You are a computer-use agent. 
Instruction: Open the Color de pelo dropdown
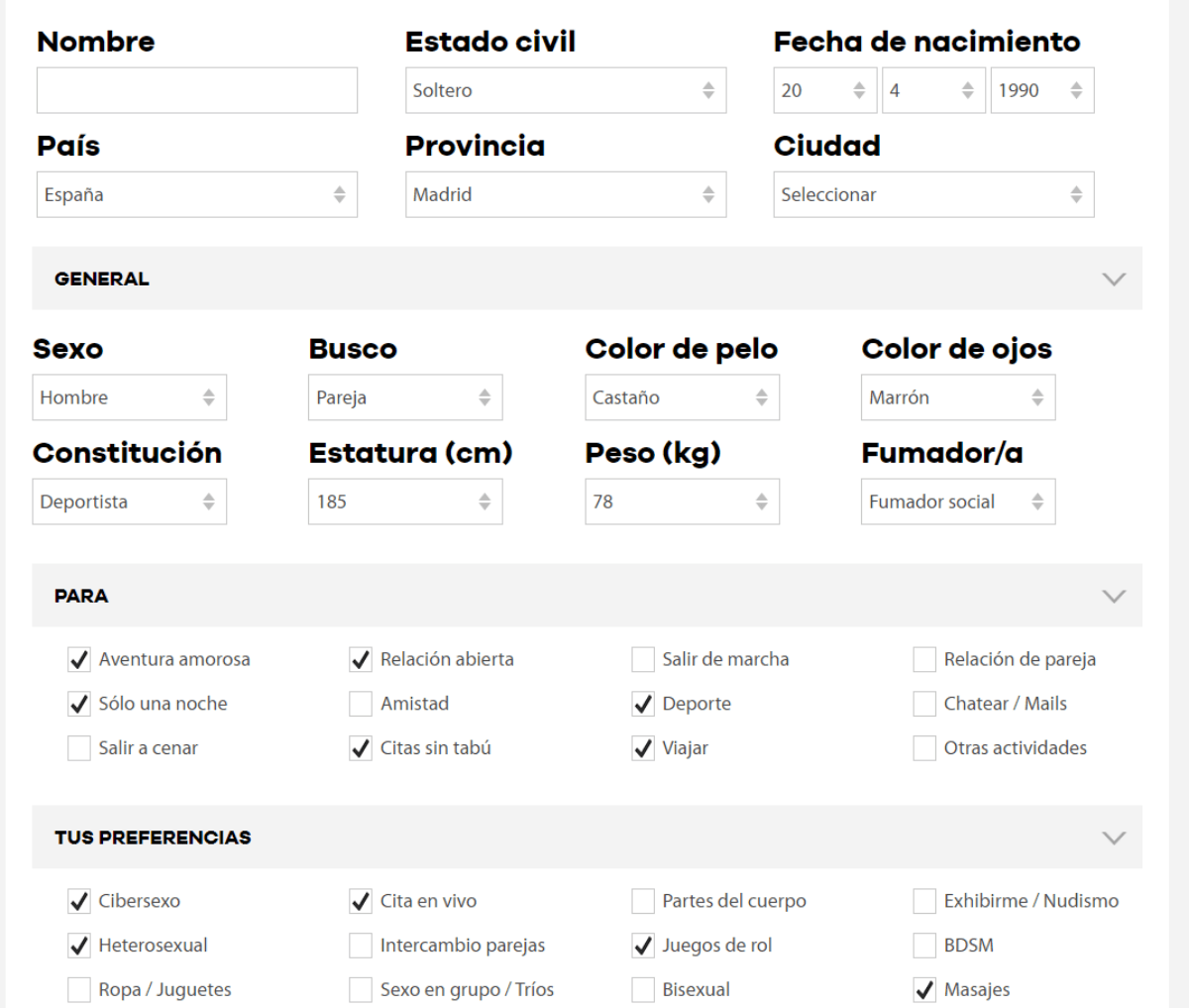point(682,397)
